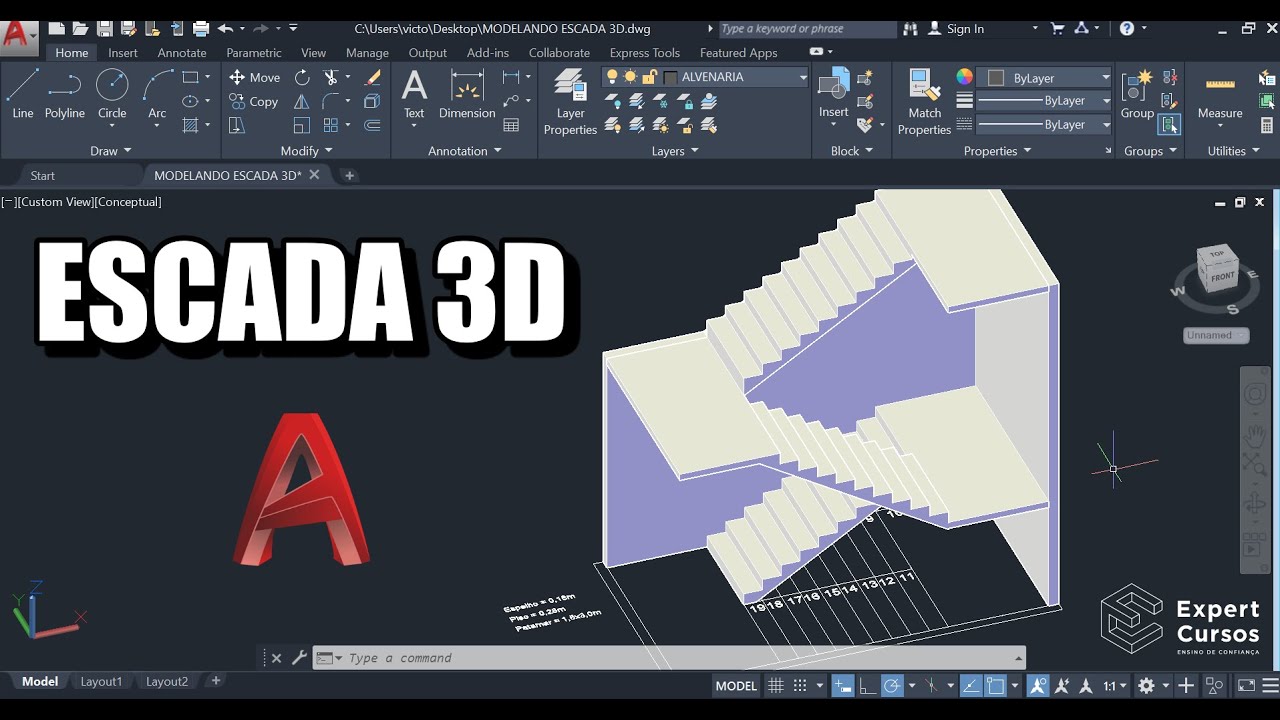Select the Circle drawing tool
This screenshot has height=720, width=1280.
(x=112, y=94)
